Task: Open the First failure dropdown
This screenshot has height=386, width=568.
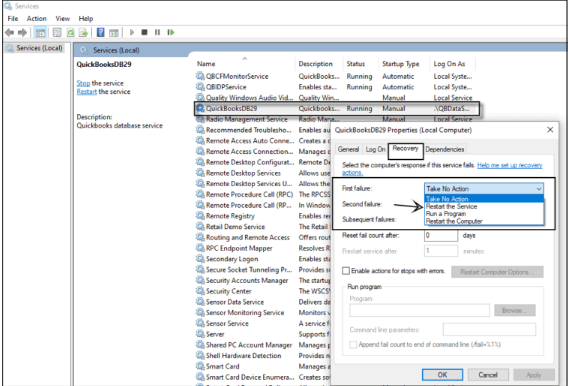Action: tap(484, 189)
